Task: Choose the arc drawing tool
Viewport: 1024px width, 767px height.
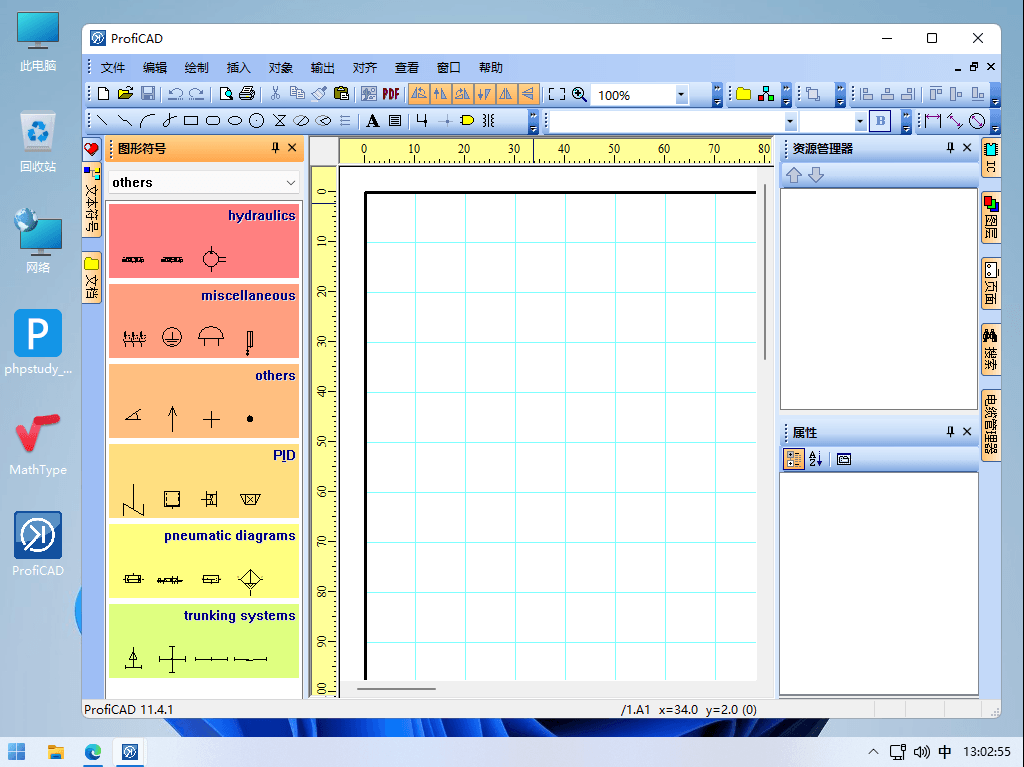Action: click(147, 121)
